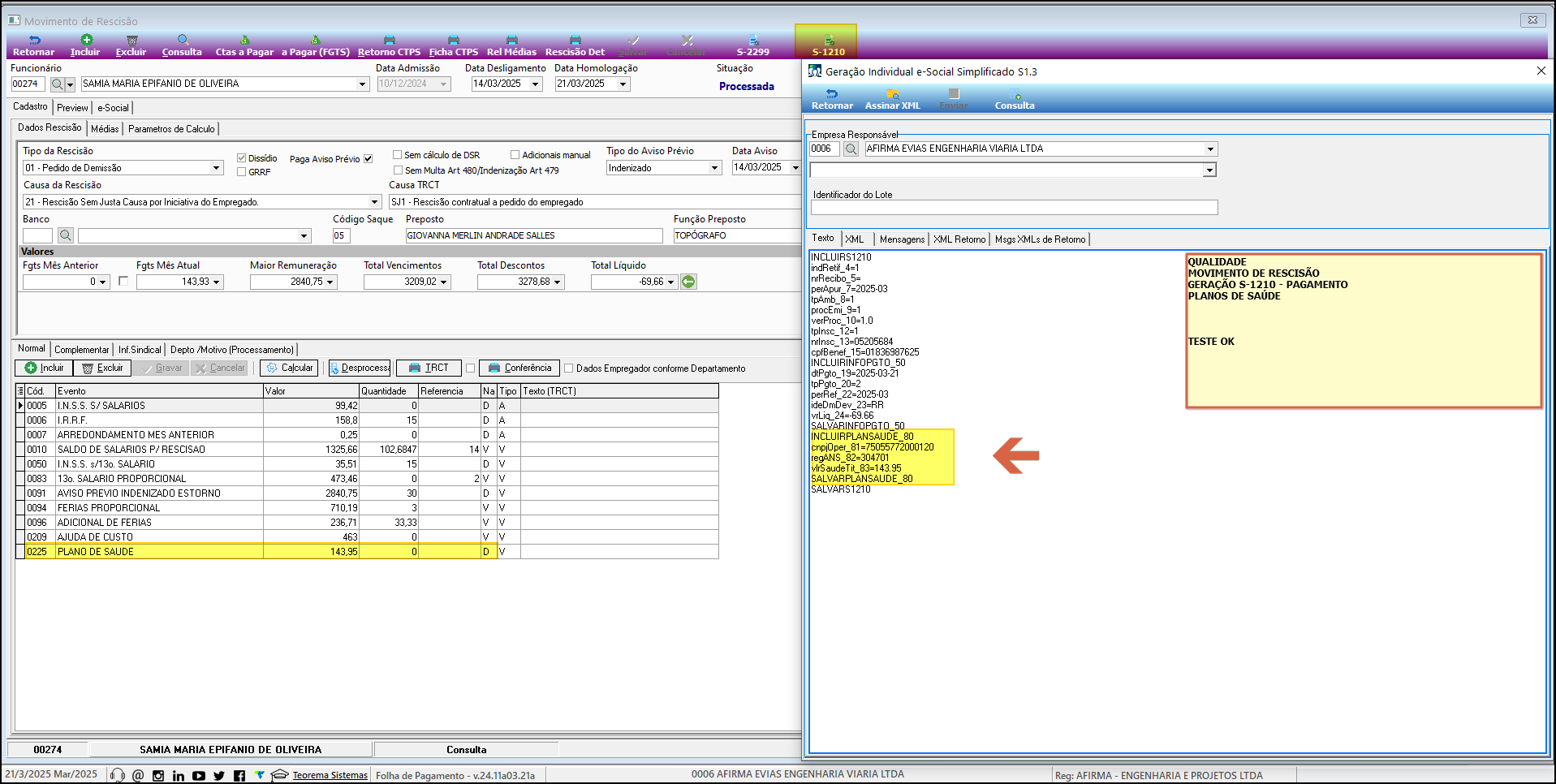
Task: Expand the Tipo do Aviso Prévio dropdown
Action: 714,168
